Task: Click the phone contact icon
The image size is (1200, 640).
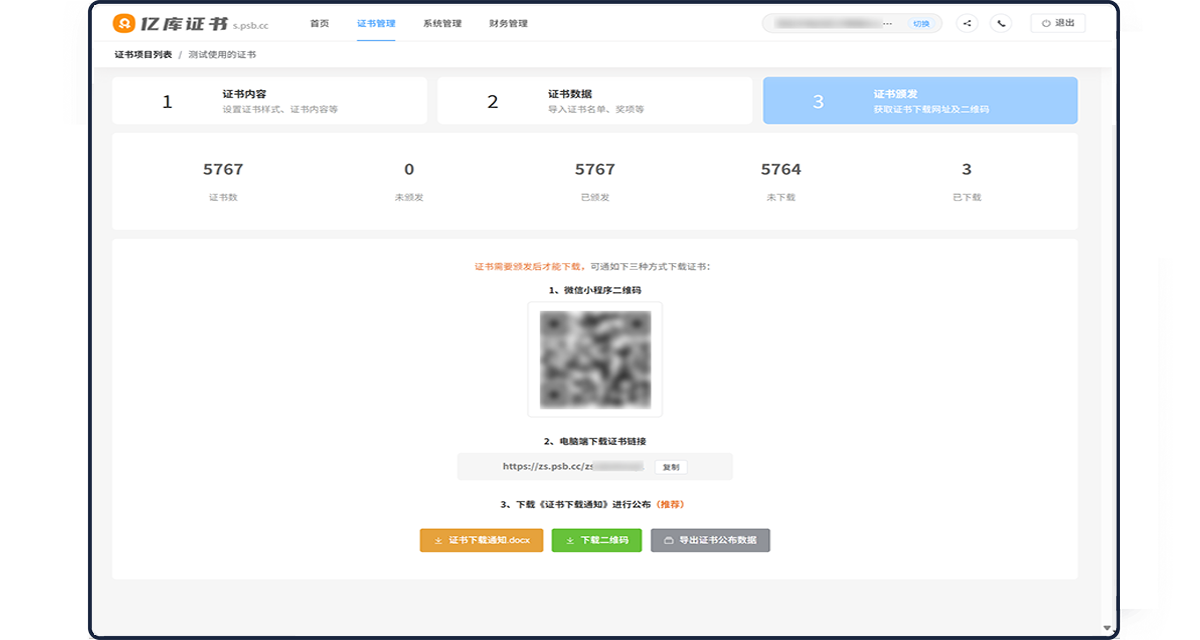Action: [1000, 23]
